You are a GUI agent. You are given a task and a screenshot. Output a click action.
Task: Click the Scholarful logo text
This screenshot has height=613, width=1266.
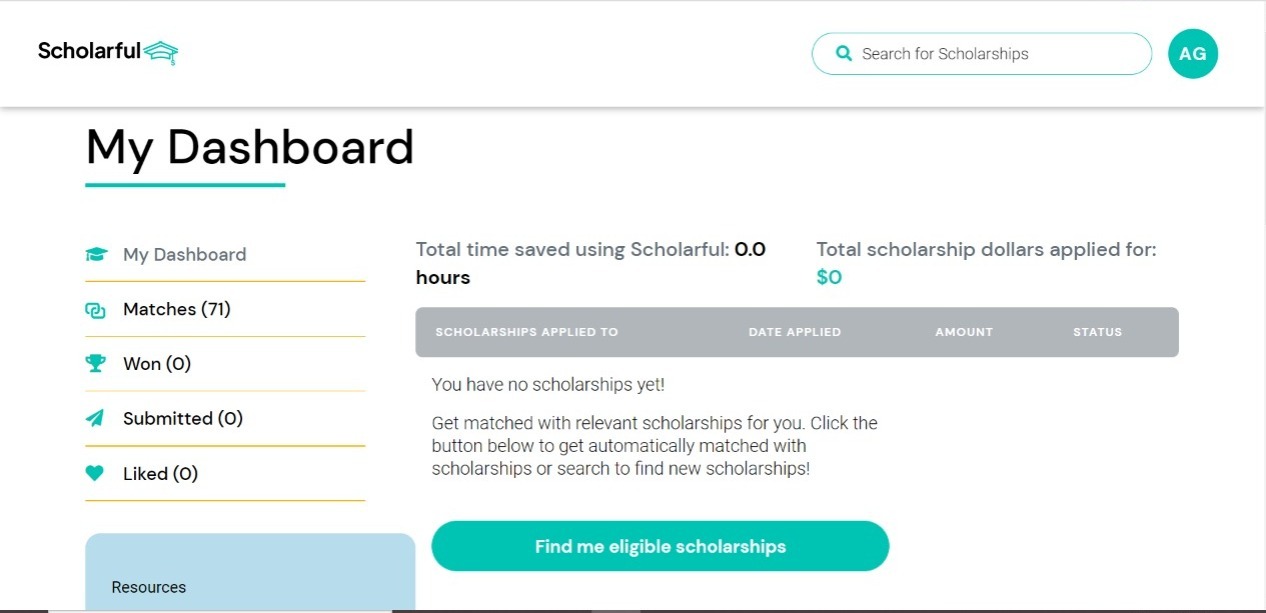(89, 51)
